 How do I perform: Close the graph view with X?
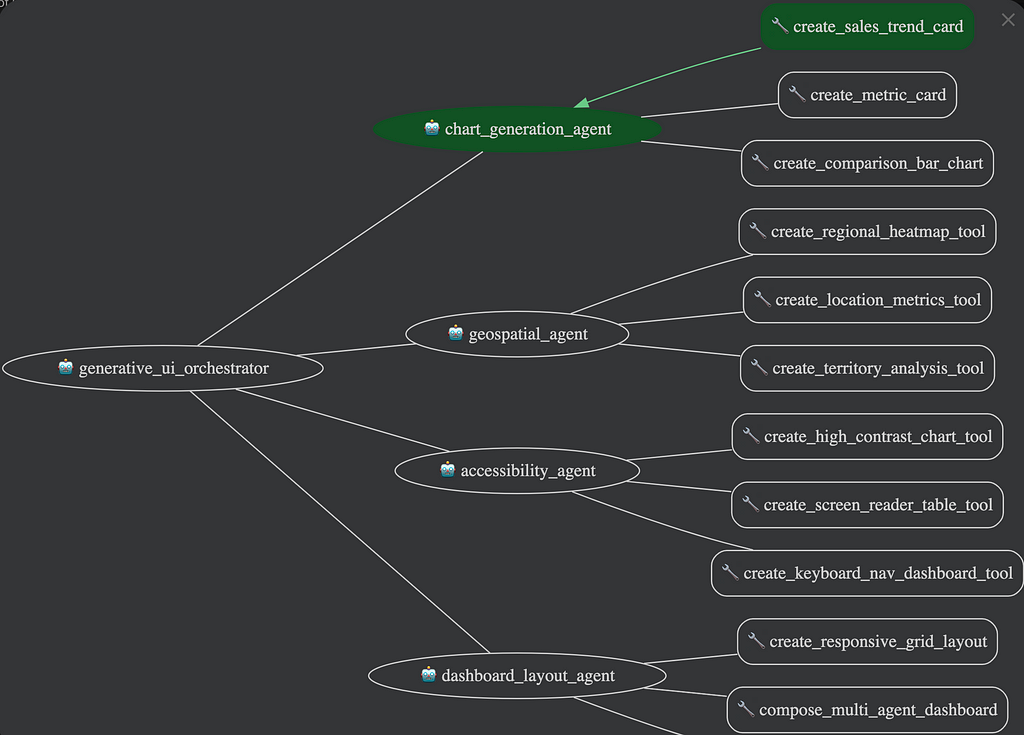point(1008,20)
